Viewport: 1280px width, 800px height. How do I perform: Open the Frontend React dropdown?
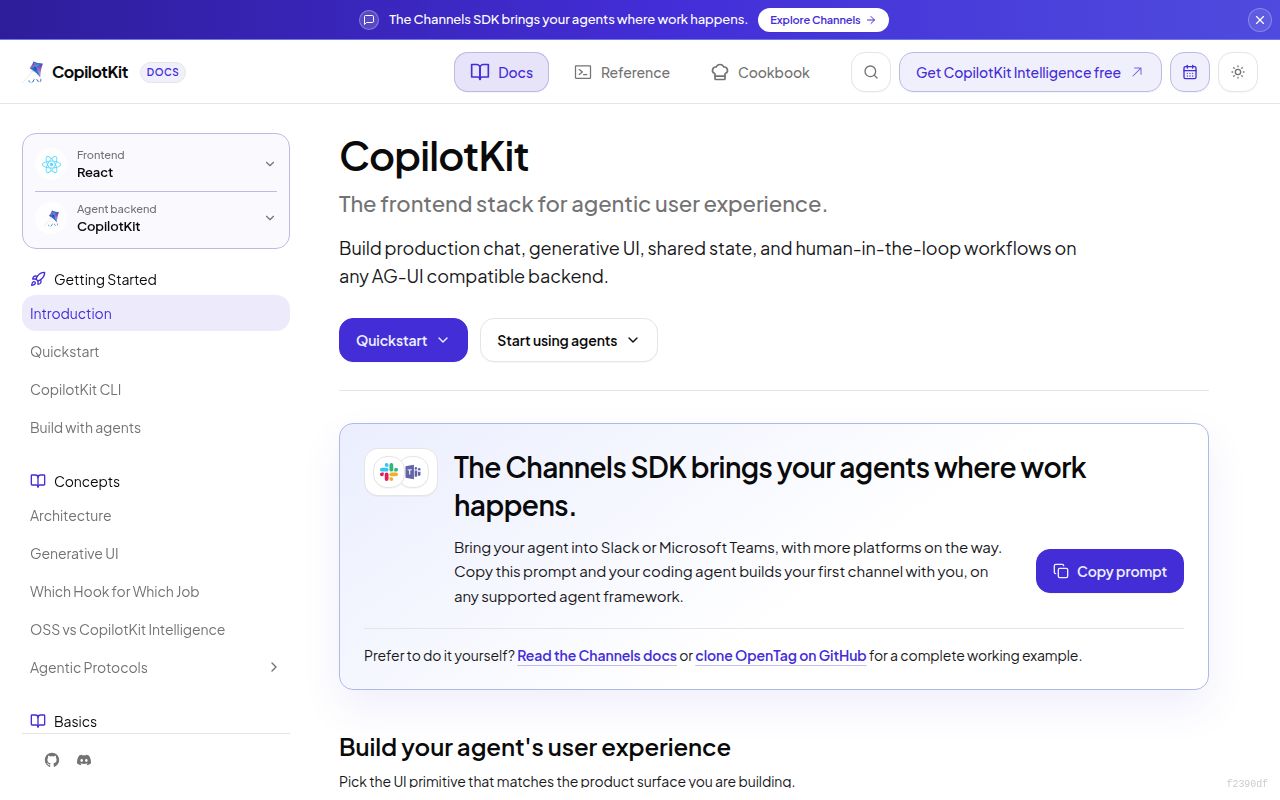156,164
